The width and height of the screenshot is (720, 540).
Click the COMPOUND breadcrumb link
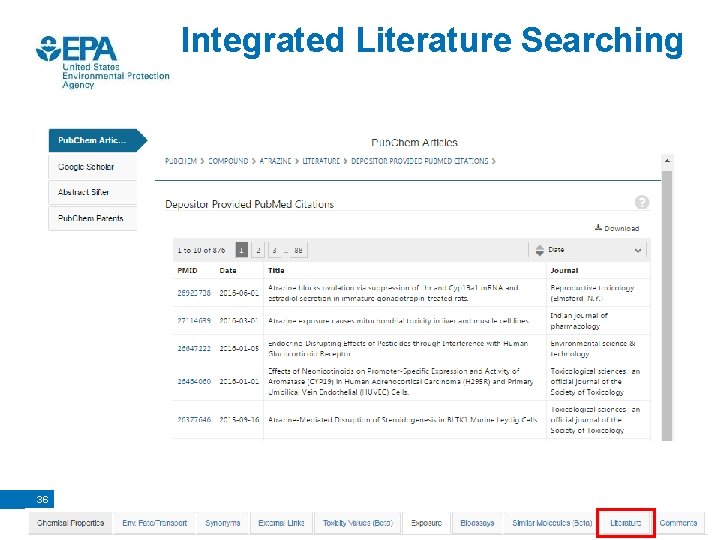click(228, 161)
